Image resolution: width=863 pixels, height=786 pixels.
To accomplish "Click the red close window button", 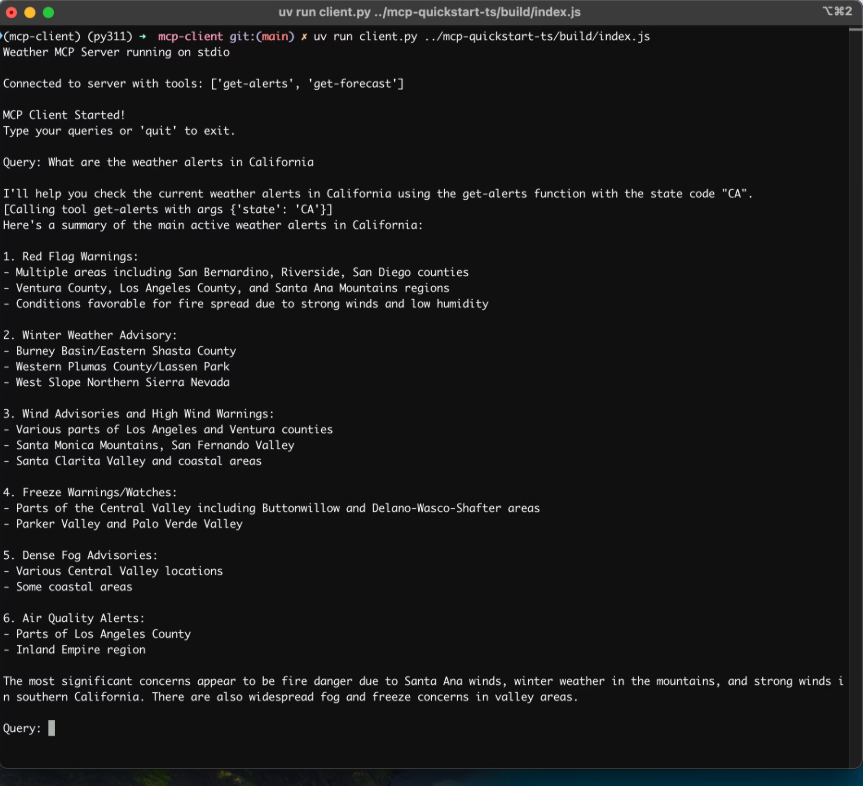I will [12, 12].
